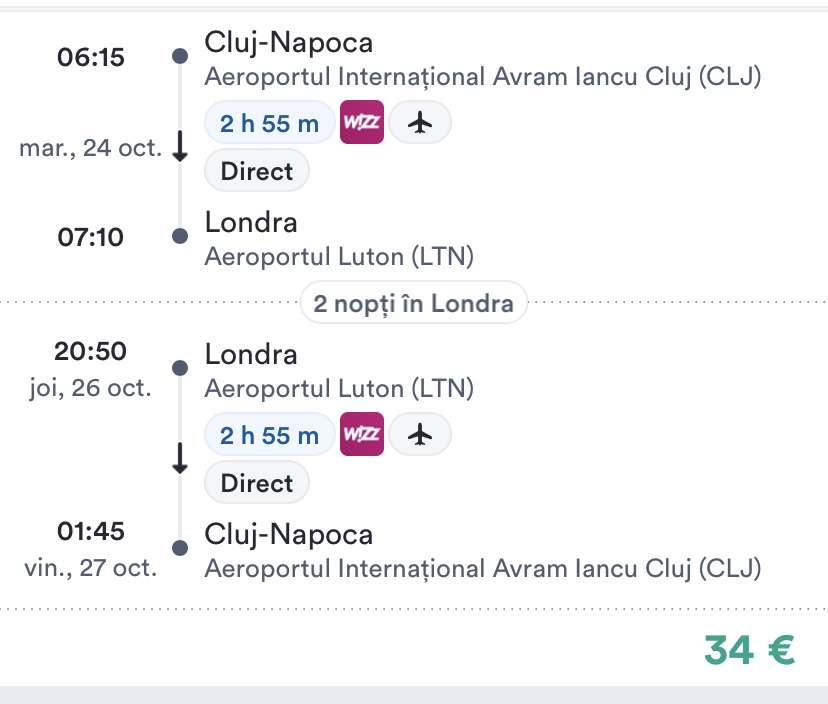Click the 07:10 arrival time

pos(91,237)
